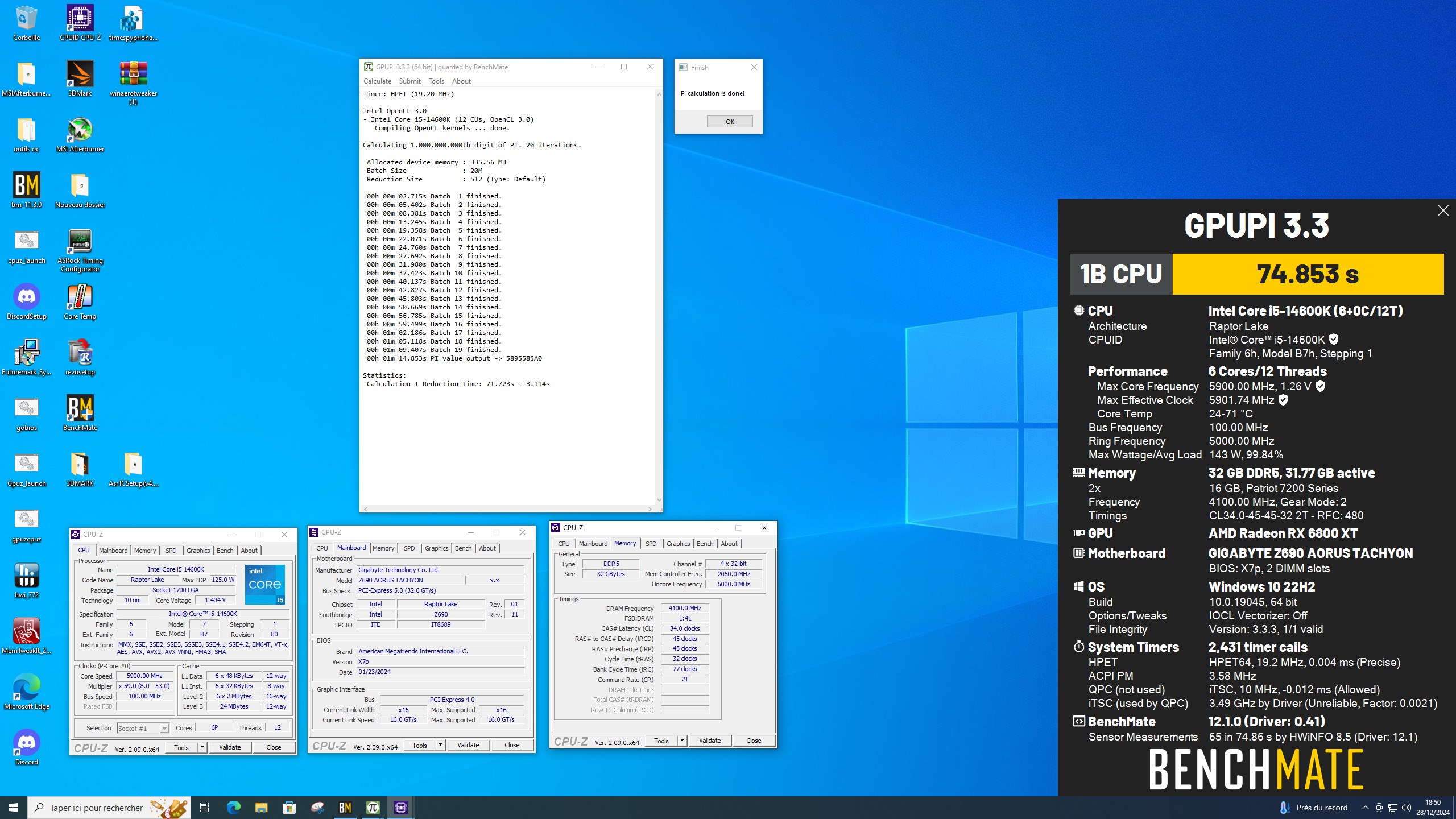Open the AsrTCSetup folder icon
The height and width of the screenshot is (819, 1456).
tap(133, 469)
